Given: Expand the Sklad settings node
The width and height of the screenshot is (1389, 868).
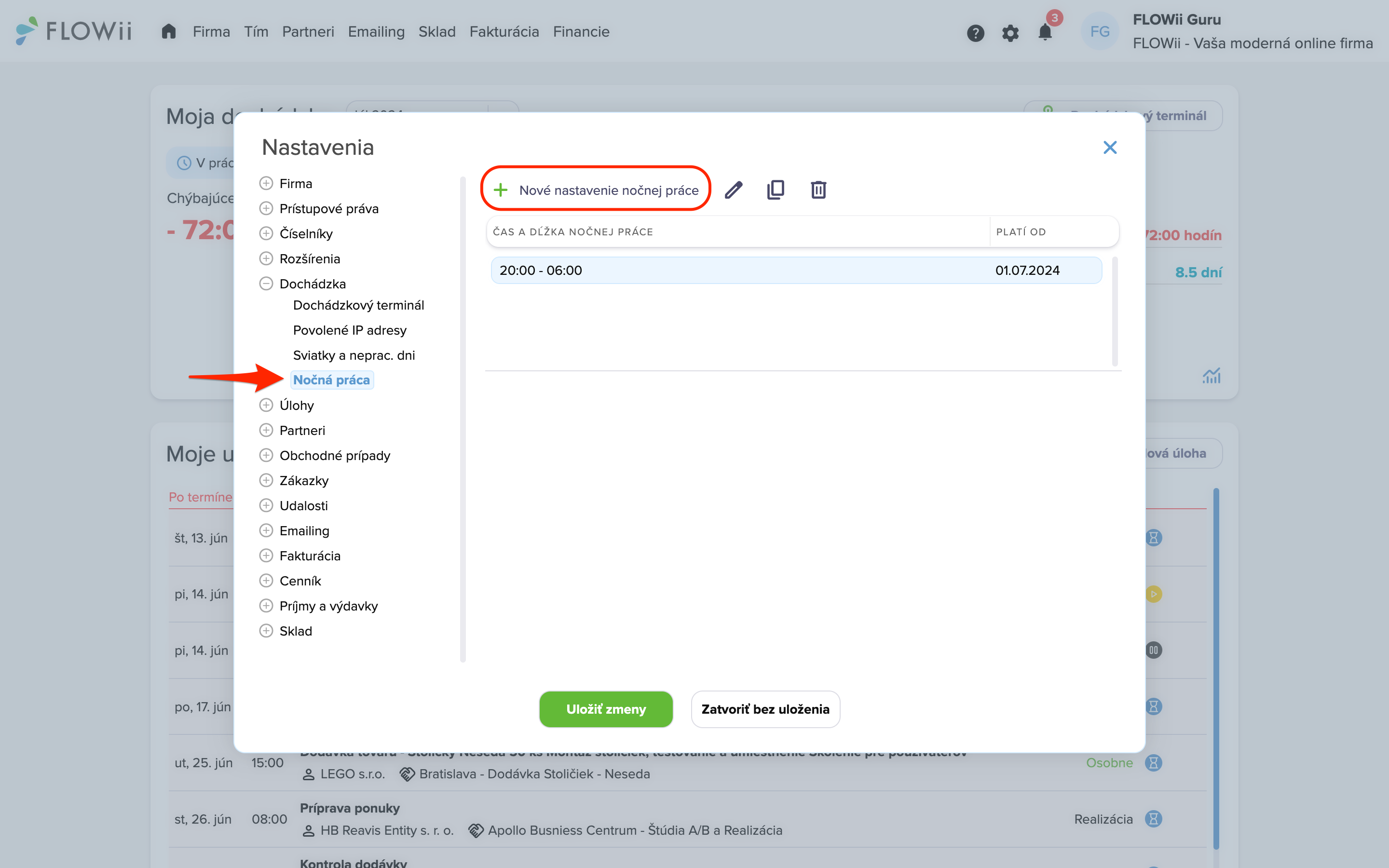Looking at the screenshot, I should point(266,631).
